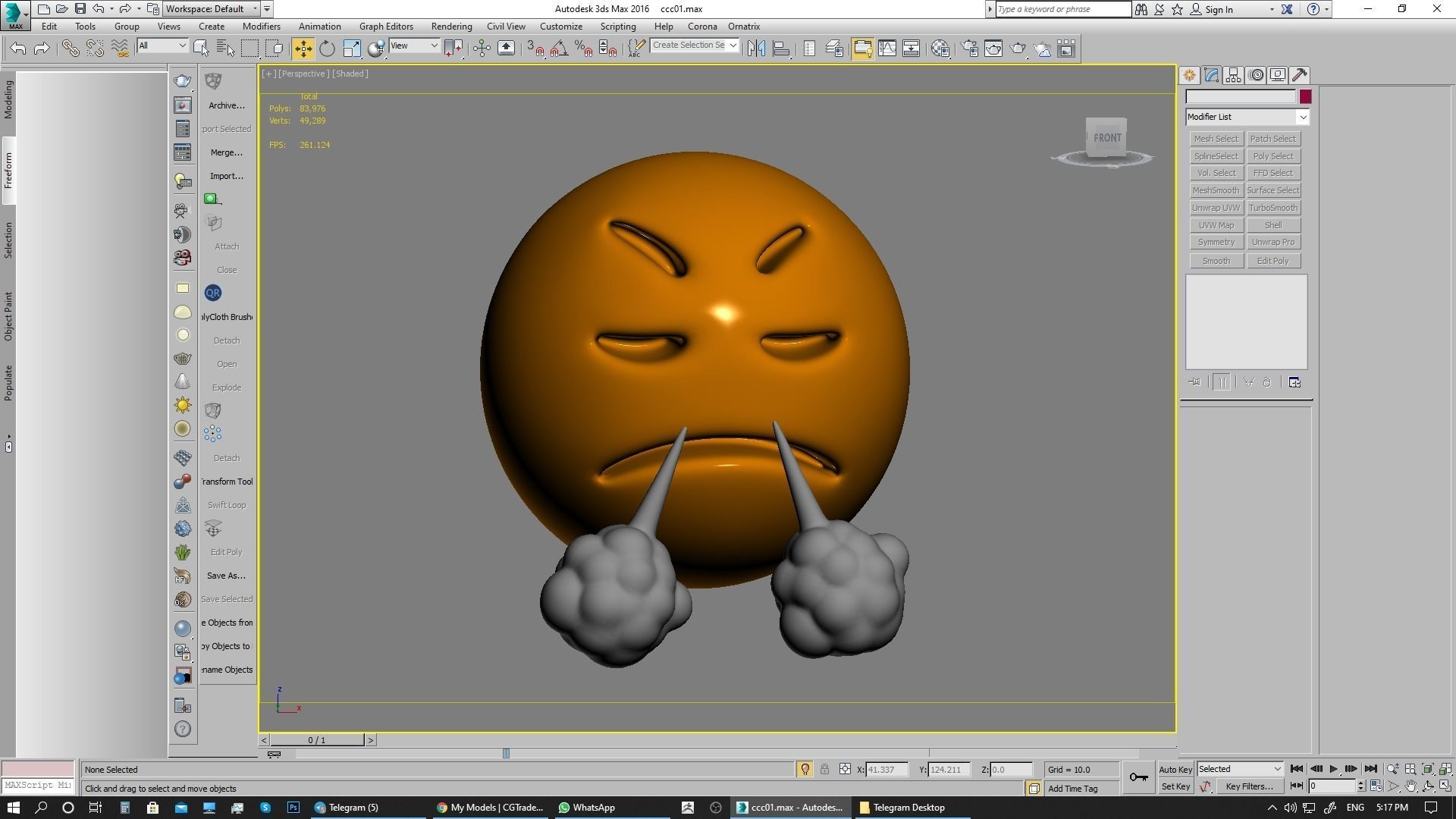The width and height of the screenshot is (1456, 819).
Task: Click the Time Configuration icon
Action: tap(1376, 786)
